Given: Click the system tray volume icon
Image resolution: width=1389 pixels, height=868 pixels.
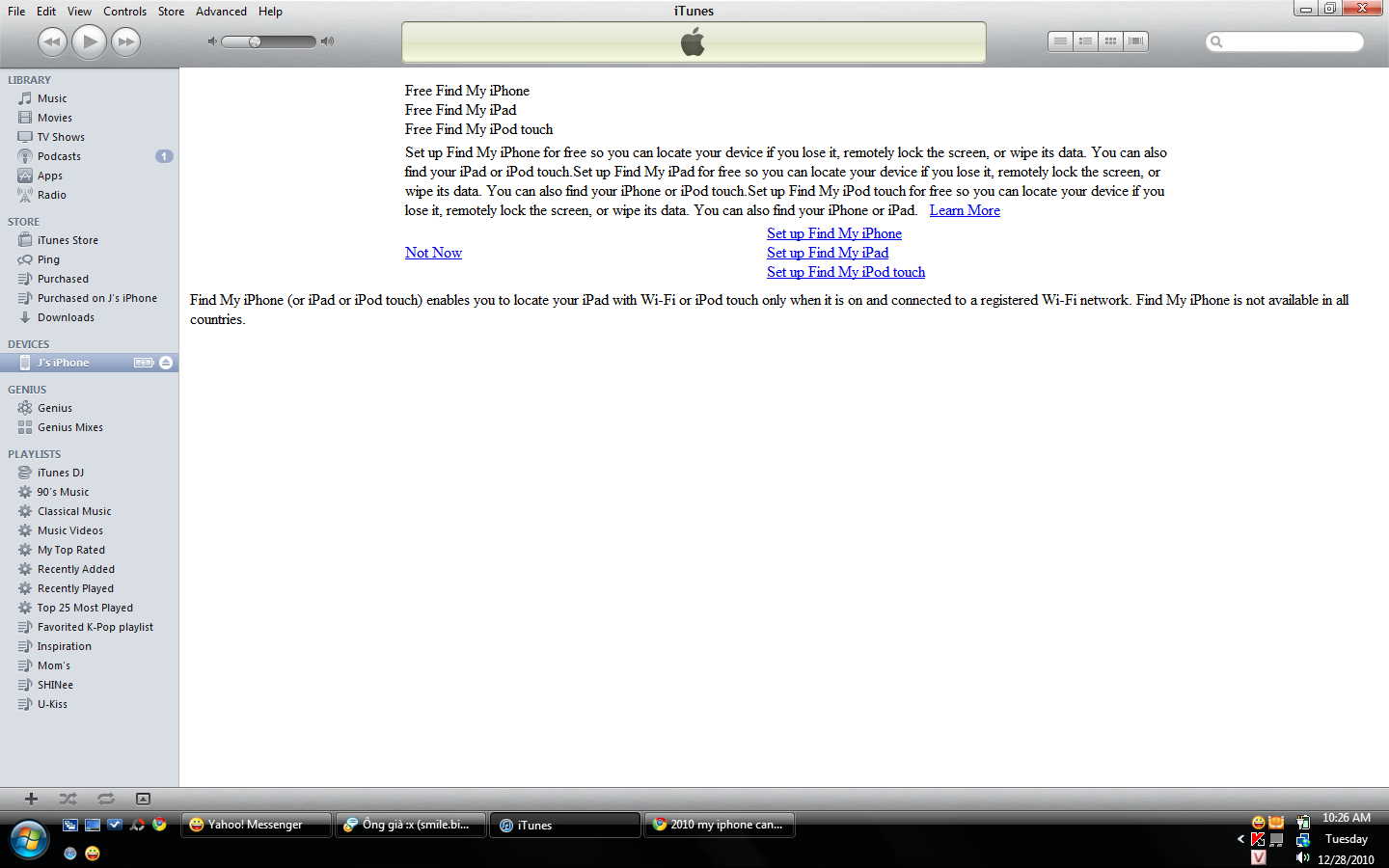Looking at the screenshot, I should (1303, 857).
